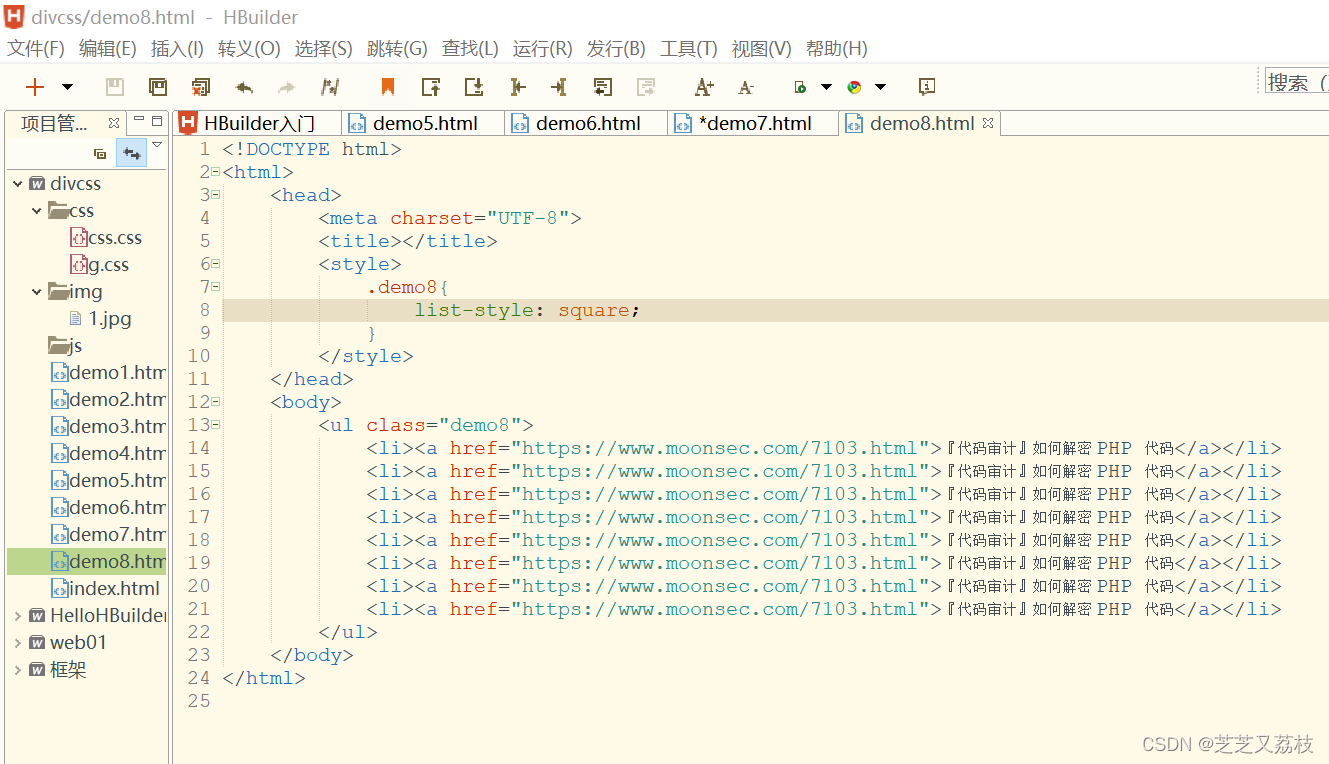Click the Save All toolbar icon
The height and width of the screenshot is (764, 1329).
(x=158, y=87)
